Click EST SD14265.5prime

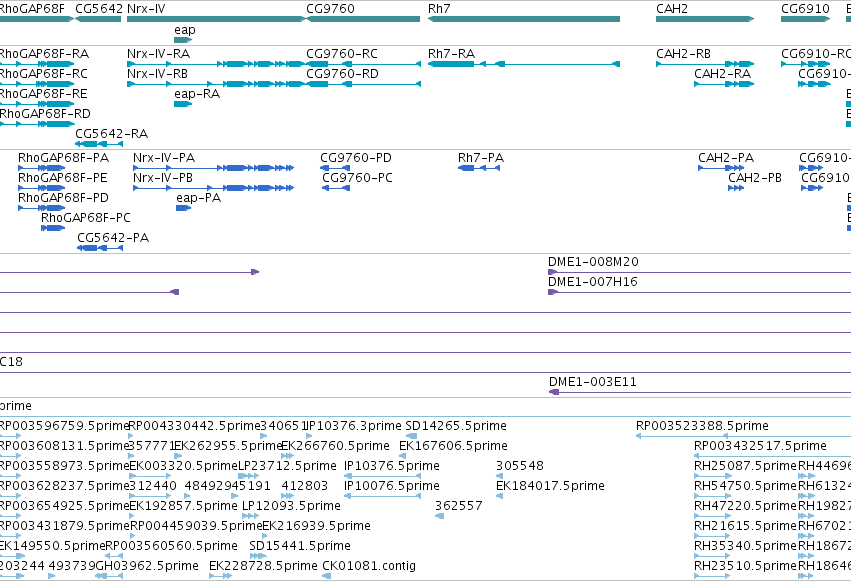(456, 426)
